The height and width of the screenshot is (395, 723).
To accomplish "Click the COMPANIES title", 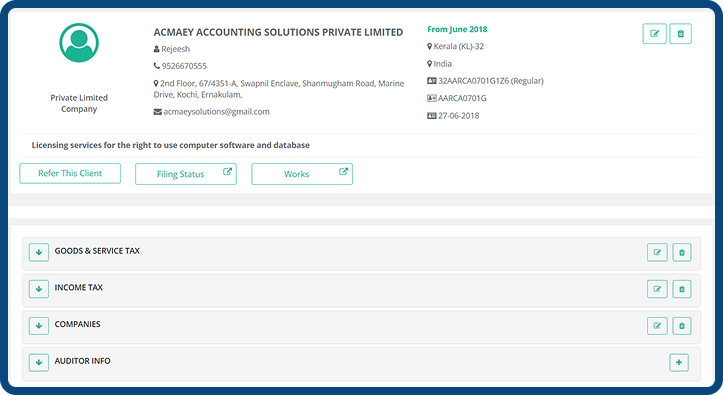I will (77, 324).
